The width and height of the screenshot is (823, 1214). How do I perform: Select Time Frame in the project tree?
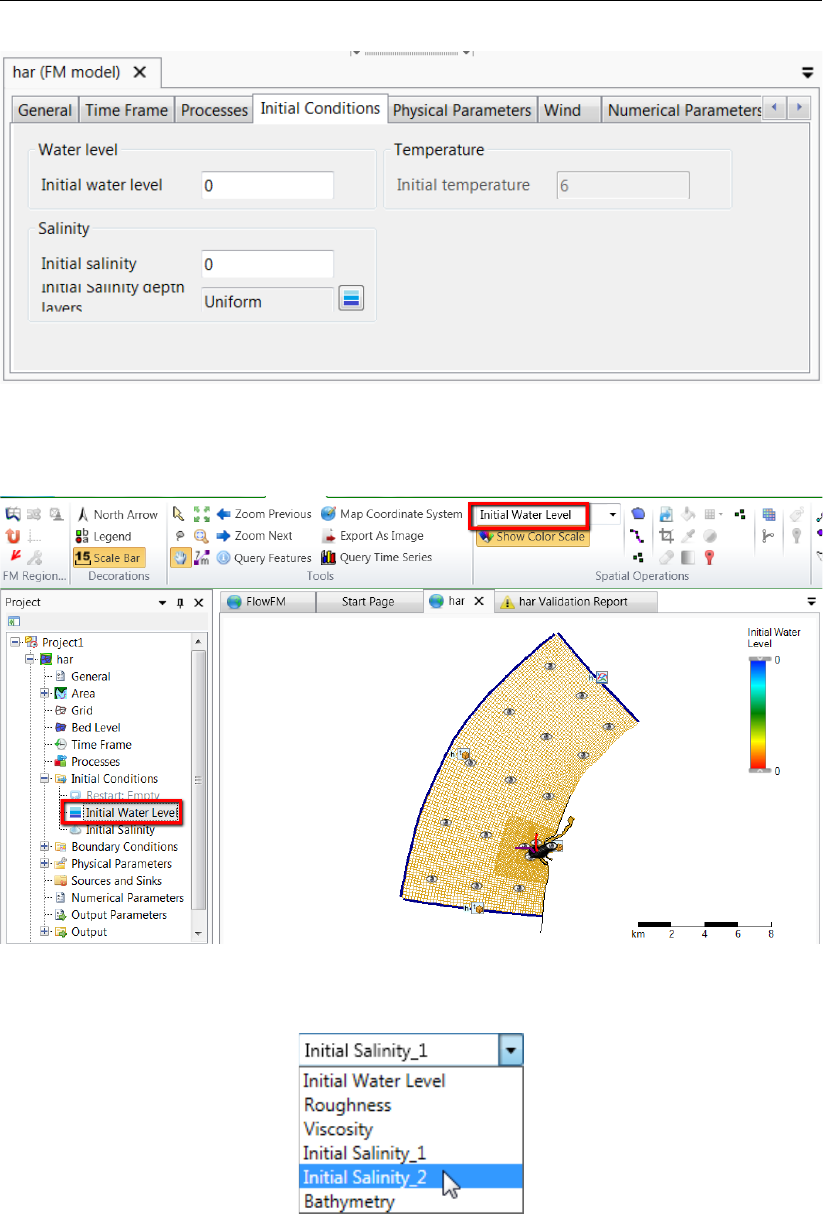pyautogui.click(x=101, y=744)
